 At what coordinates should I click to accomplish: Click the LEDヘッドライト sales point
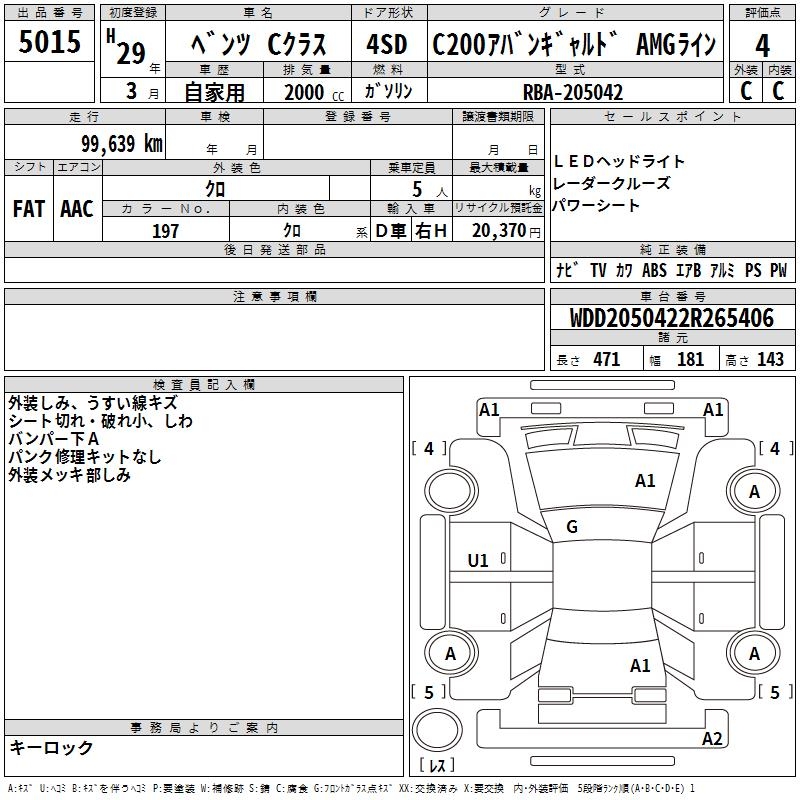click(x=619, y=161)
